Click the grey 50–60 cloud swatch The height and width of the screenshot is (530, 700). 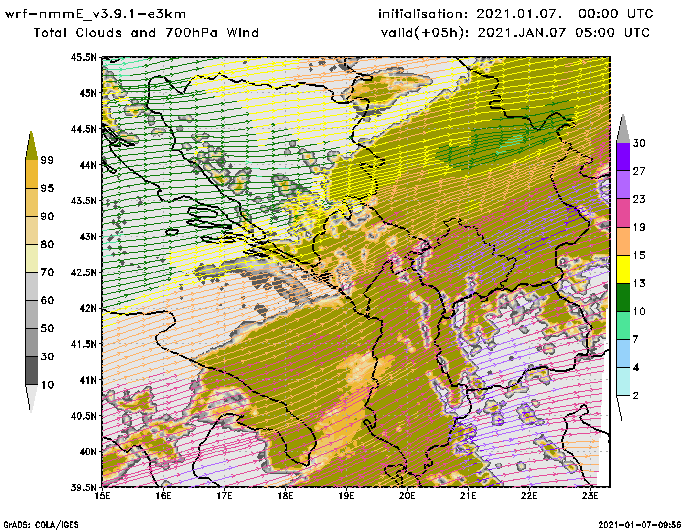click(31, 315)
